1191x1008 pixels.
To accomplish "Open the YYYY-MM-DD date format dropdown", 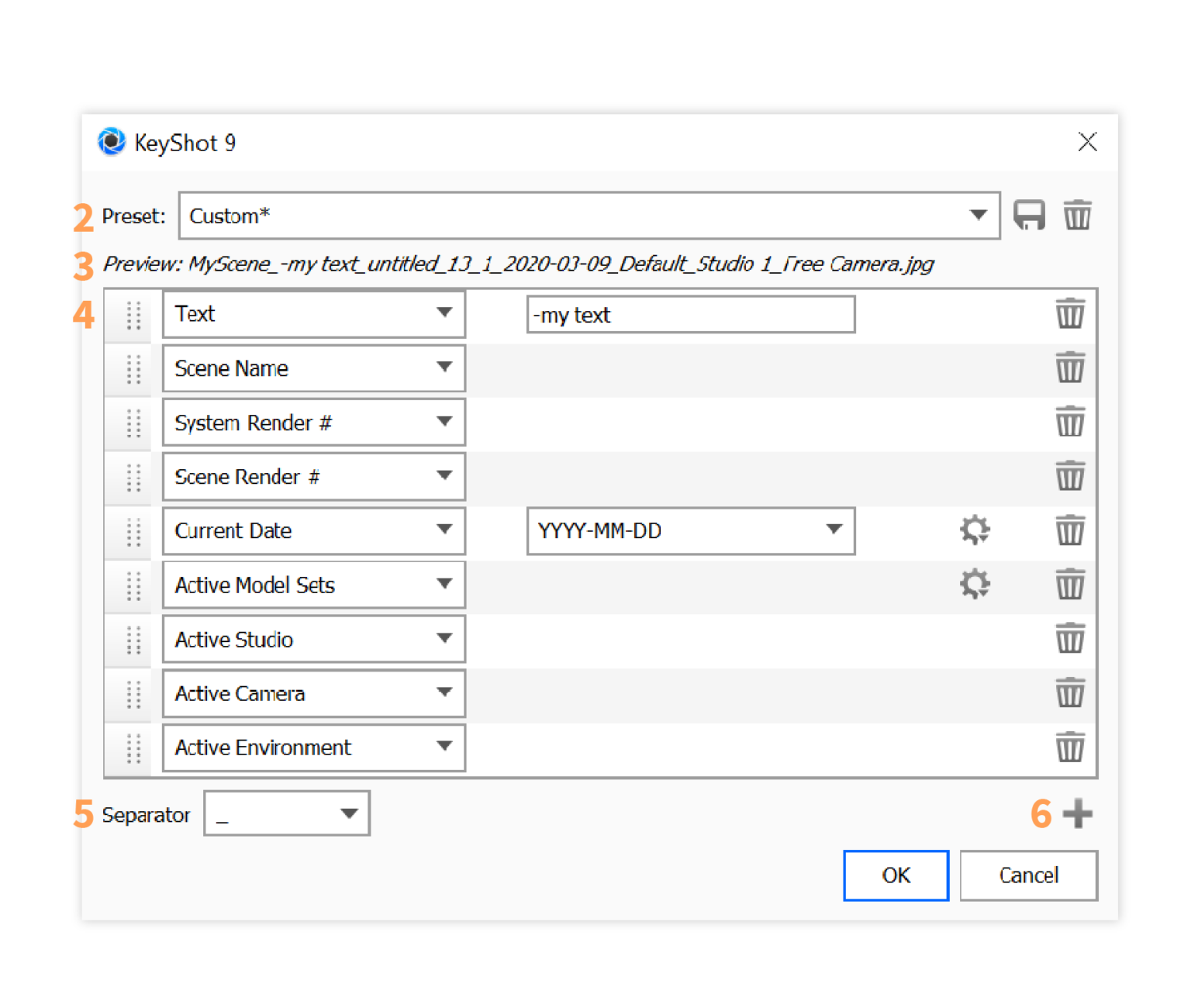I will (834, 530).
